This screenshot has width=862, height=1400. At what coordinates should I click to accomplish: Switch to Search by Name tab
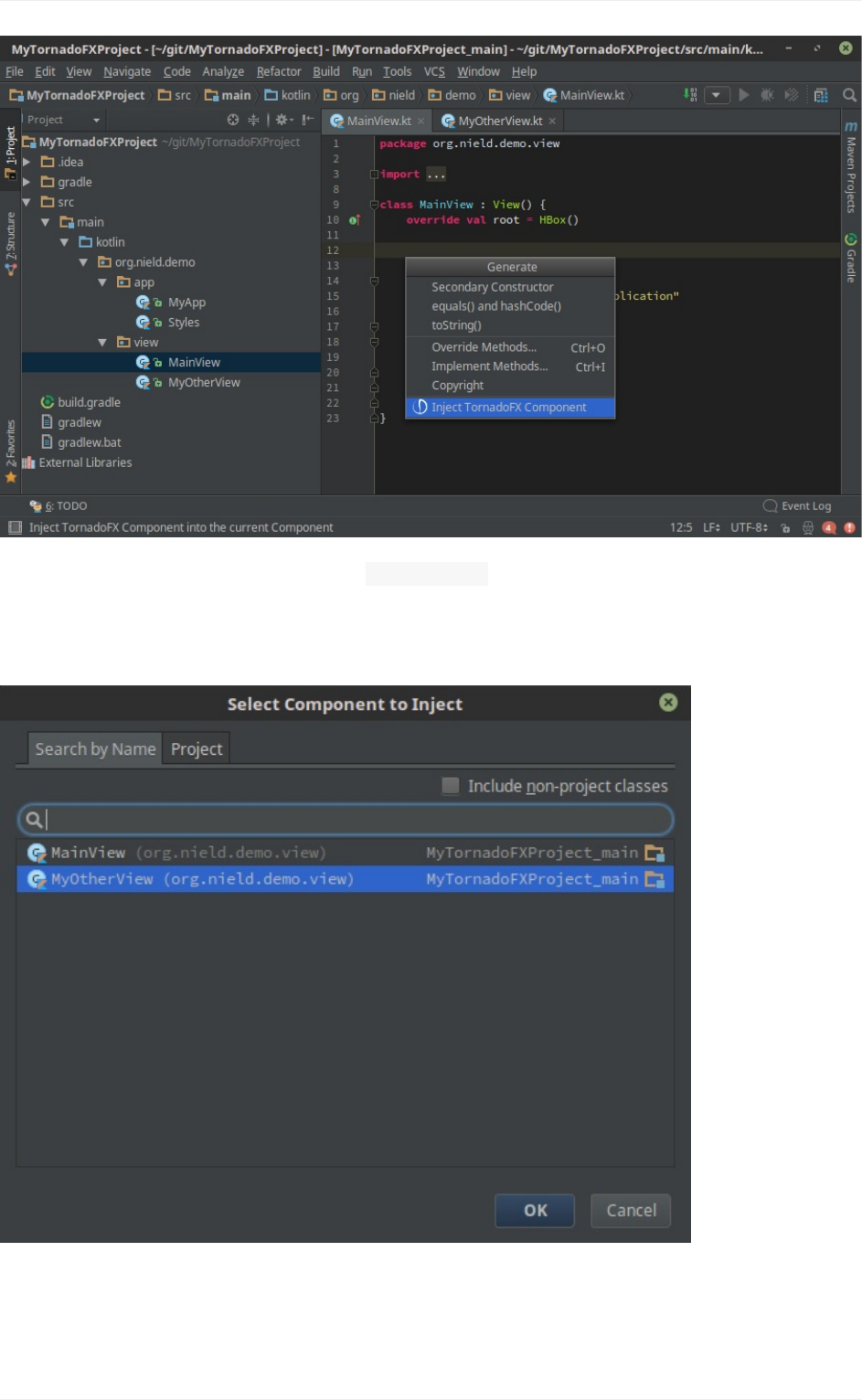coord(95,749)
